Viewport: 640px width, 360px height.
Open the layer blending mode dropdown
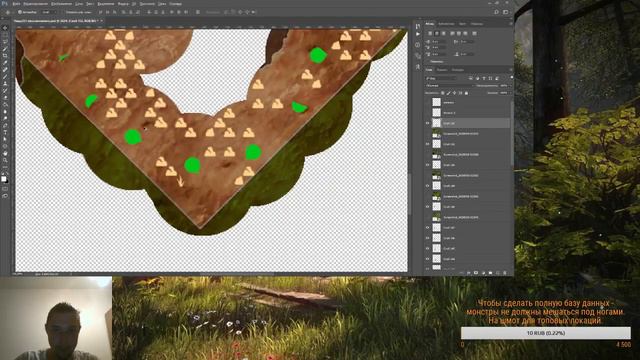pyautogui.click(x=449, y=86)
